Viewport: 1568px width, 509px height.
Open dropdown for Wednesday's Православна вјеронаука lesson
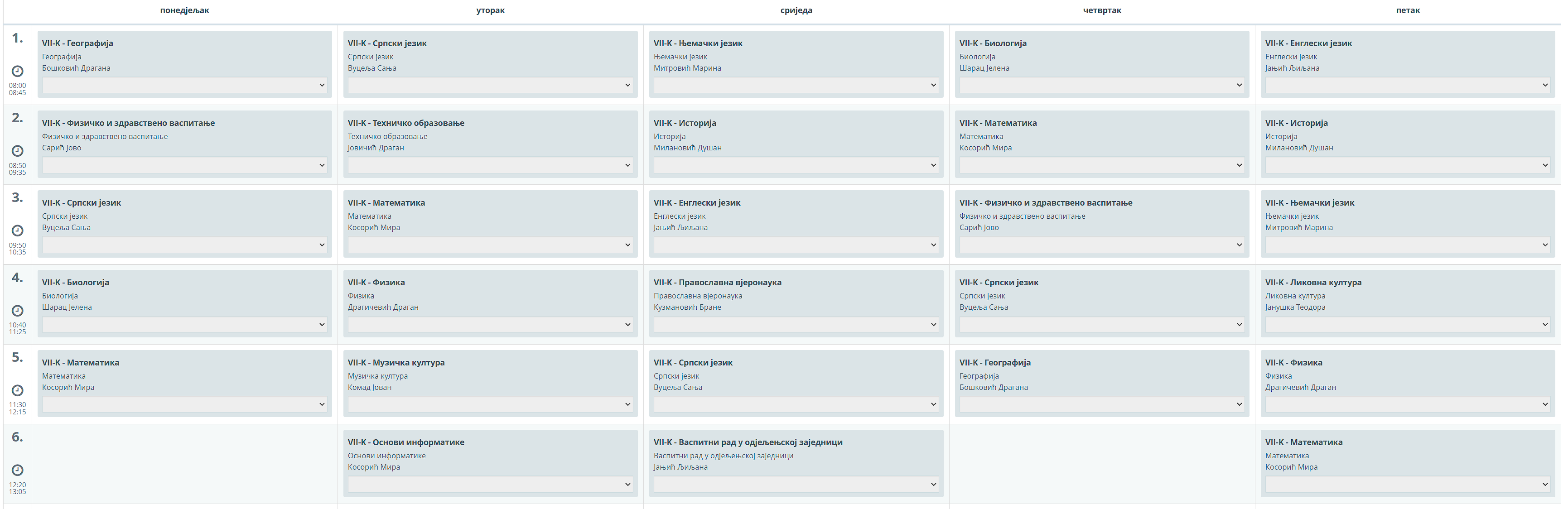(x=796, y=325)
